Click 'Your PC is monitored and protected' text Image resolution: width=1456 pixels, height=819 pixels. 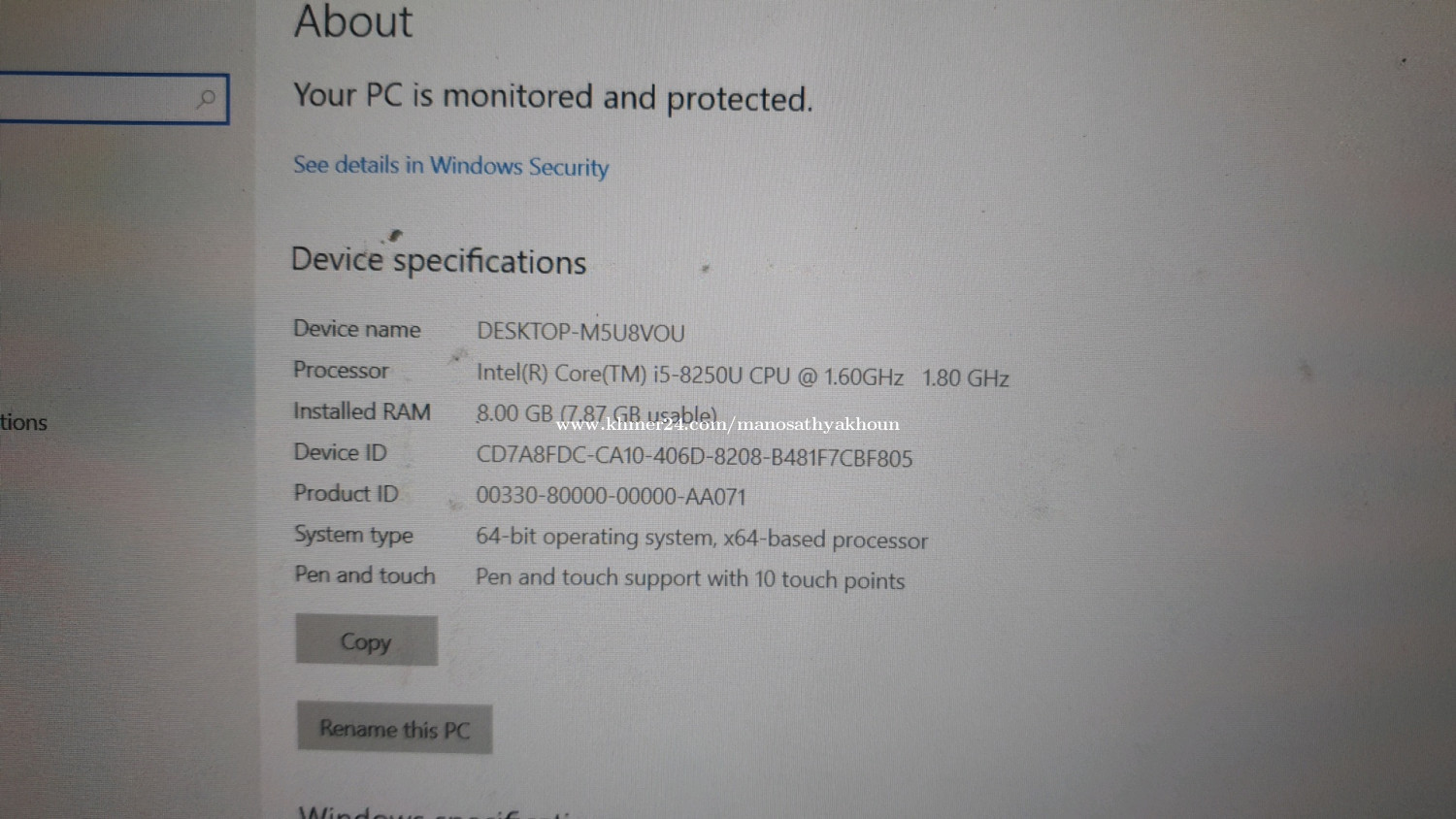[553, 97]
